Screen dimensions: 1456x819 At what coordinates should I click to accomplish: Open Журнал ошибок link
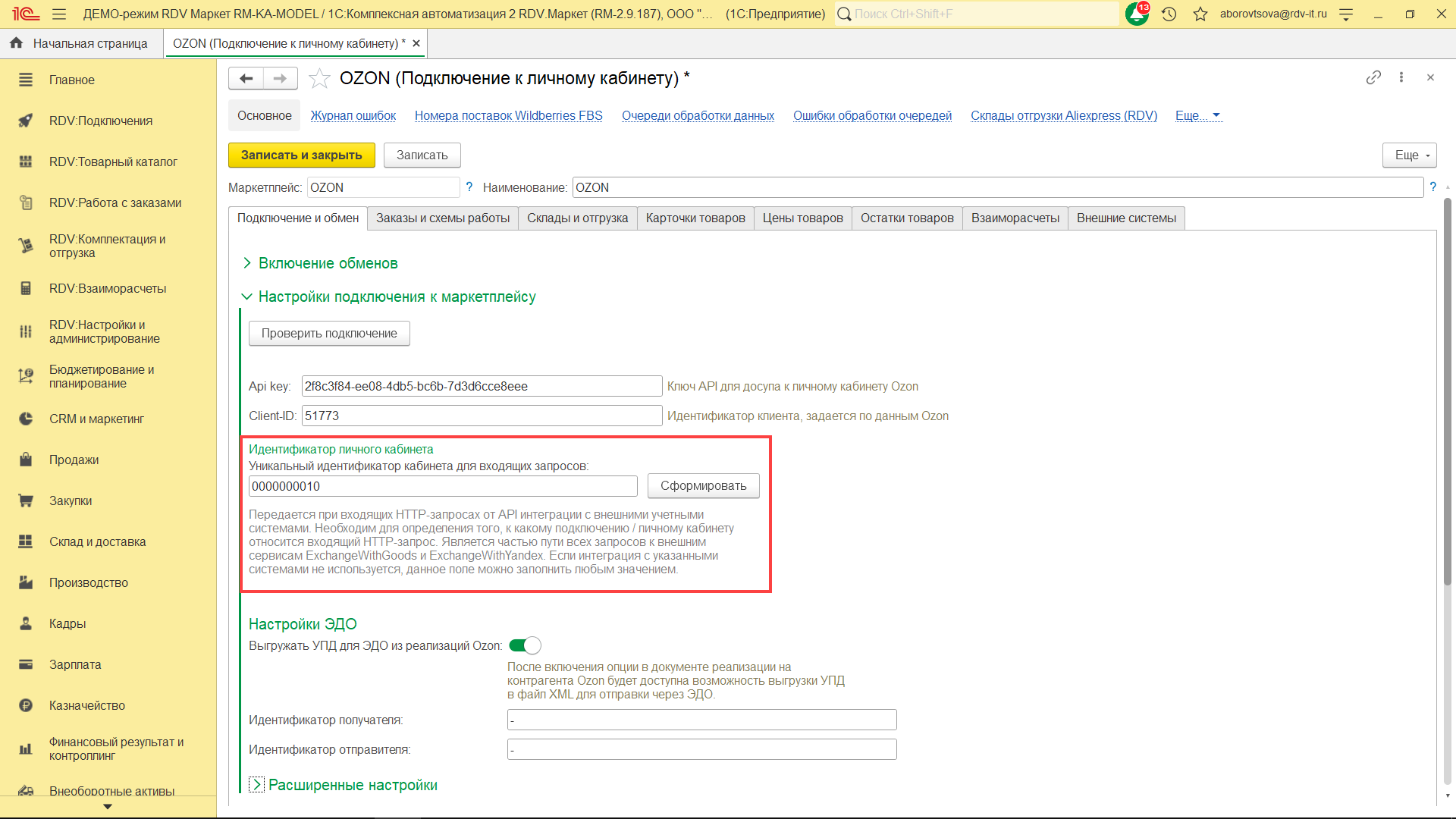pos(353,115)
